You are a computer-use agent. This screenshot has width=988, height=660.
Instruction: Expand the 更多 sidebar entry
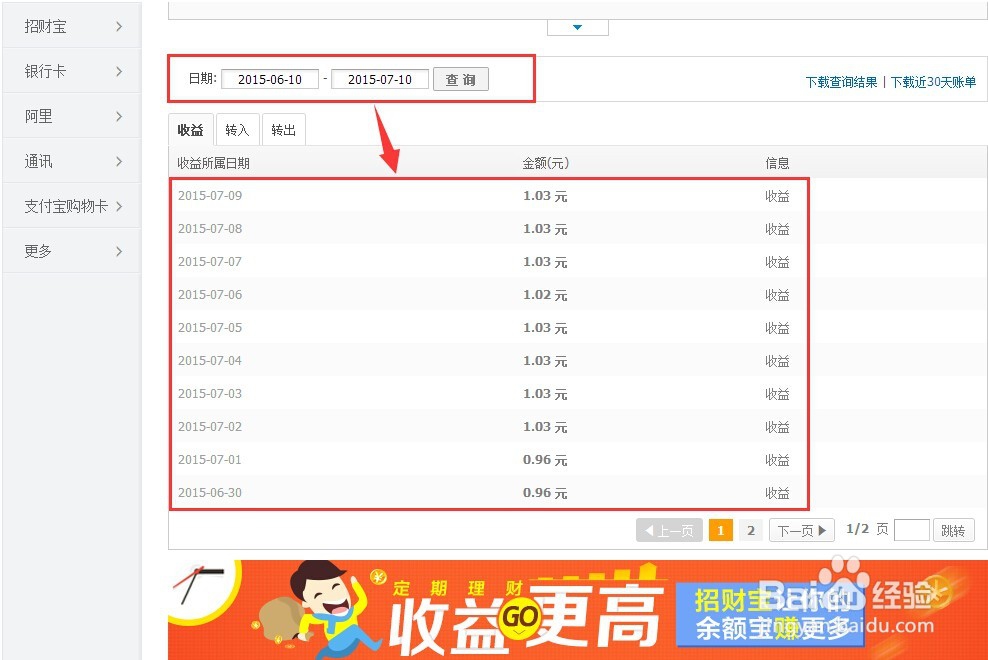[70, 251]
